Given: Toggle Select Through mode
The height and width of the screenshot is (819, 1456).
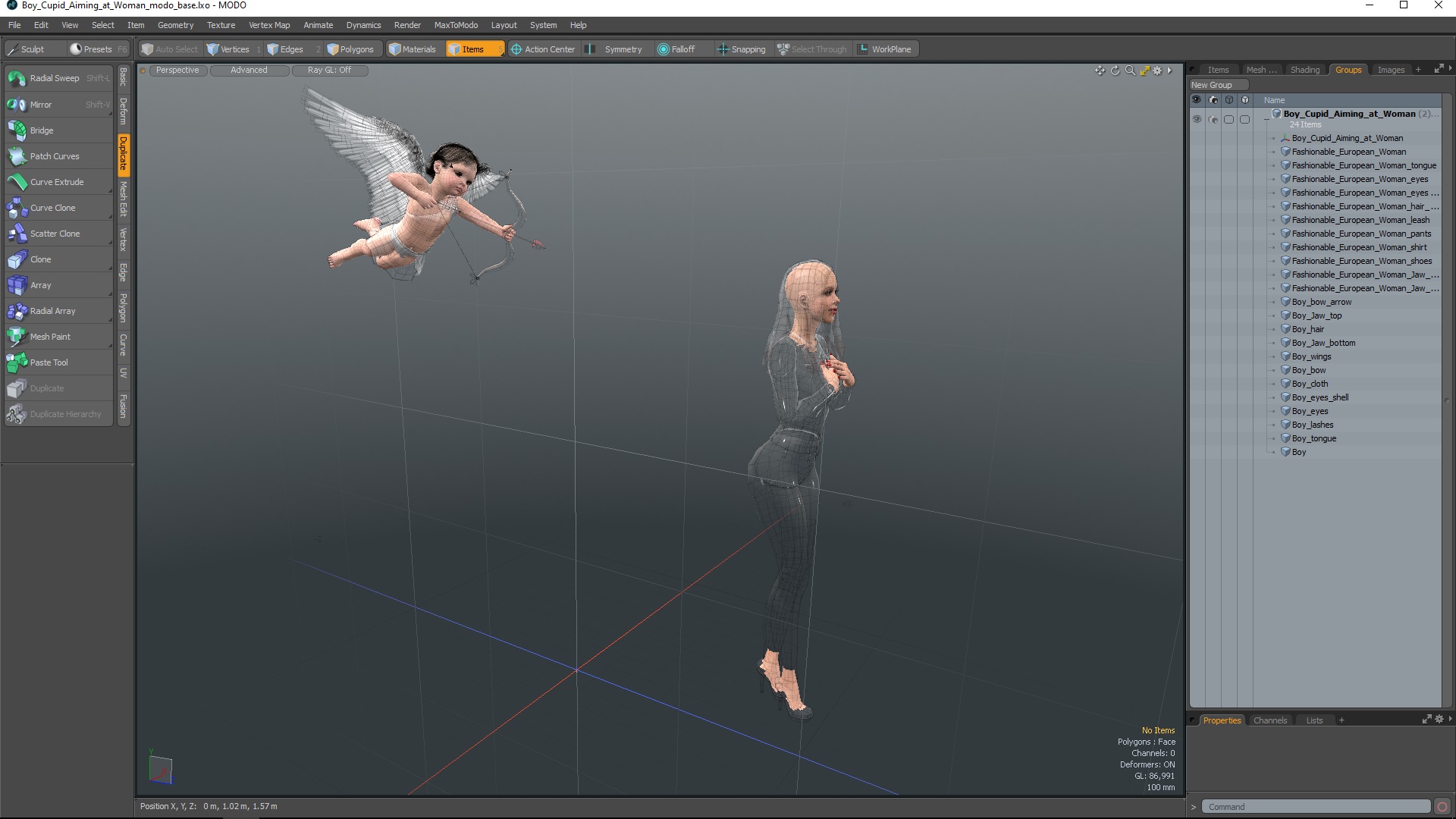Looking at the screenshot, I should [x=812, y=49].
